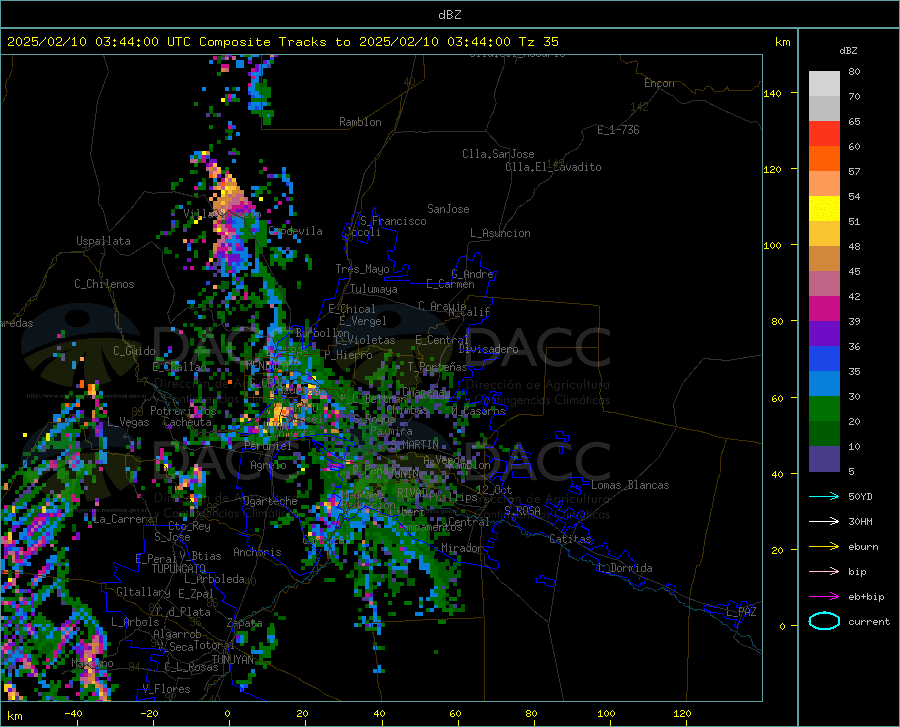This screenshot has height=727, width=900.
Task: Click the 'TUPUNGATO' label
Action: pyautogui.click(x=179, y=569)
